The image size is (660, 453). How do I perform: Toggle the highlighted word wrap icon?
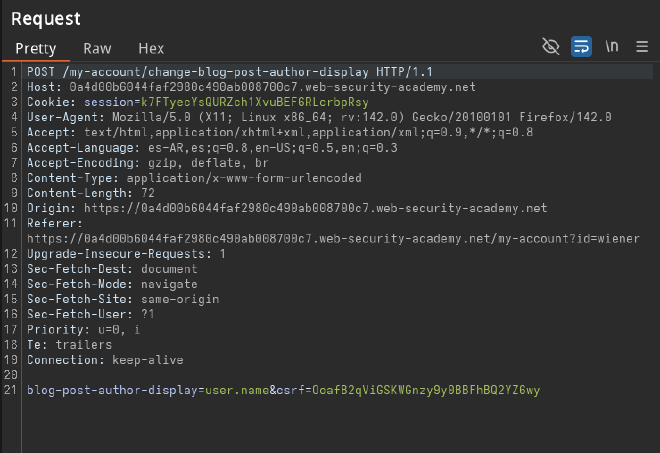coord(581,47)
